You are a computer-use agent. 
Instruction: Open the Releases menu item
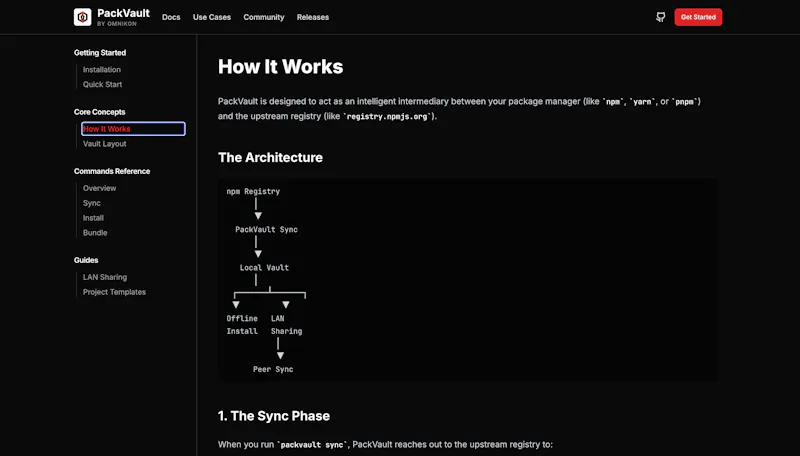click(x=313, y=17)
